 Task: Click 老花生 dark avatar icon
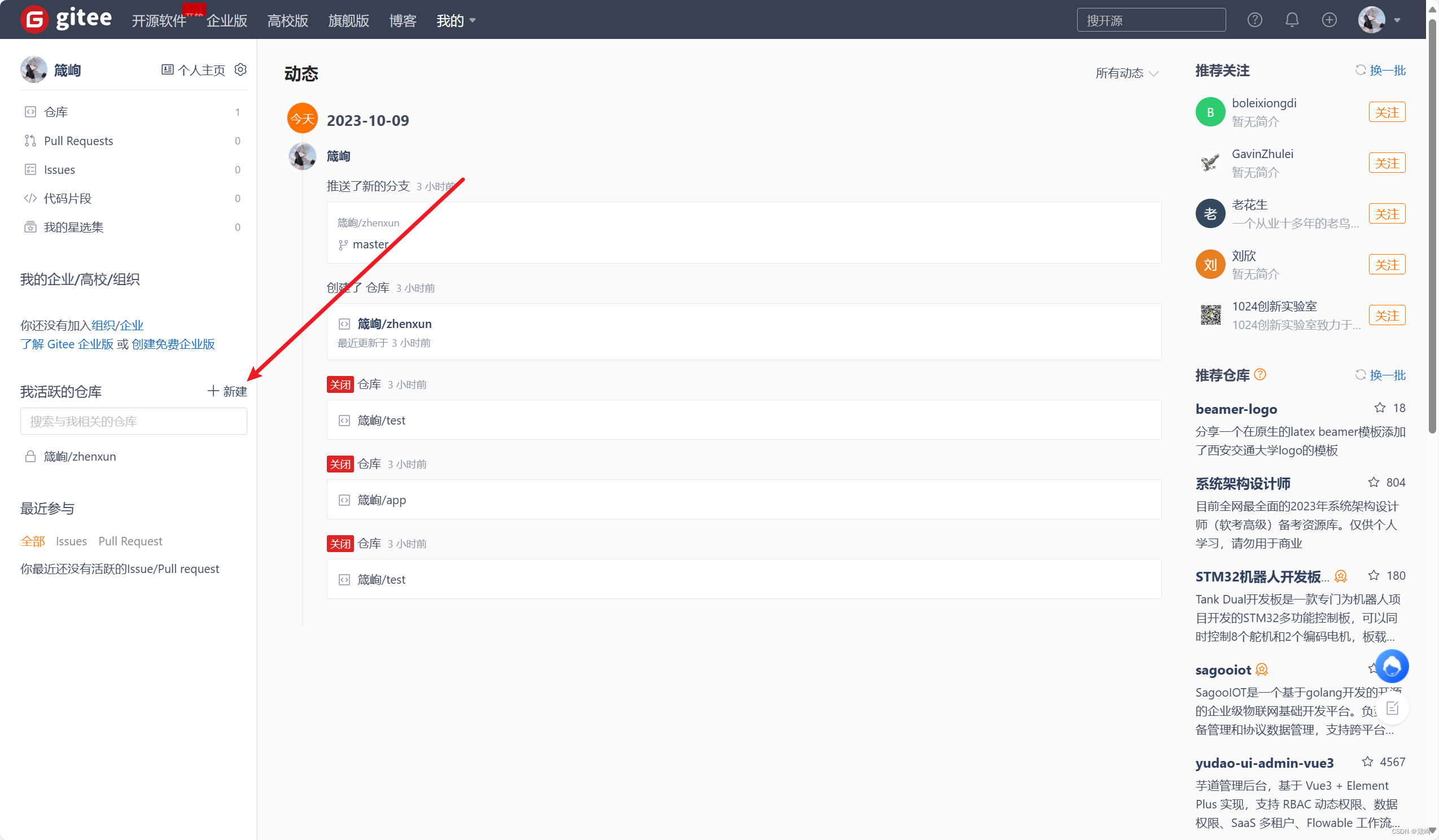tap(1210, 213)
